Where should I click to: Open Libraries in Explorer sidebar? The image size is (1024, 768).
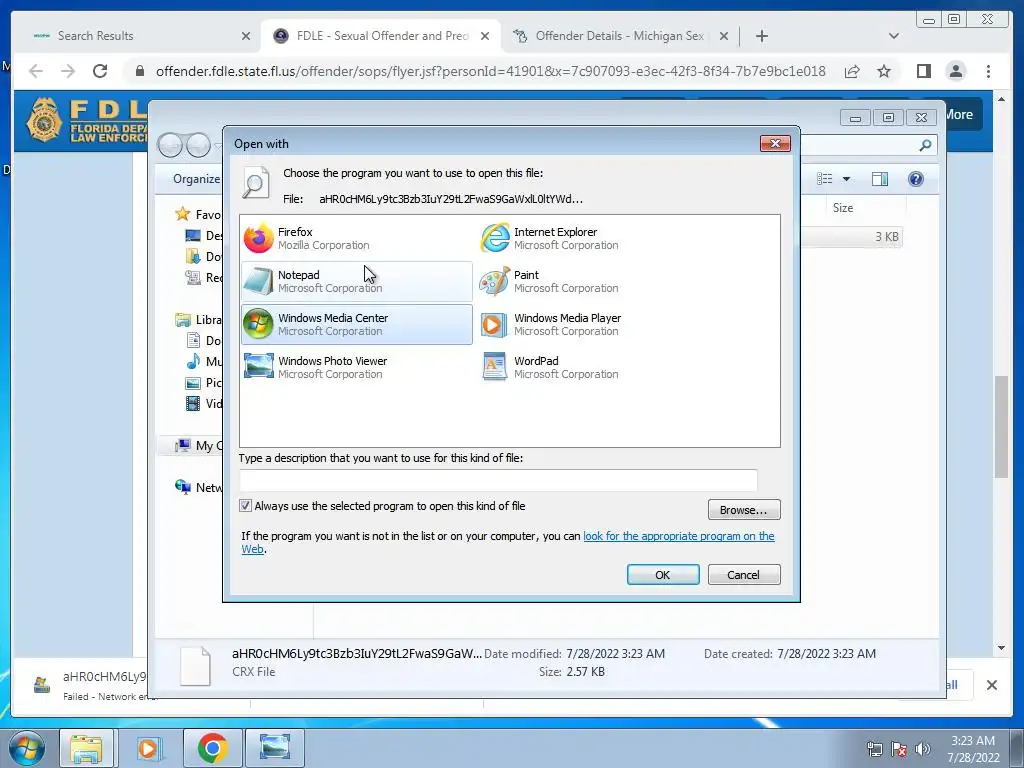[x=199, y=319]
